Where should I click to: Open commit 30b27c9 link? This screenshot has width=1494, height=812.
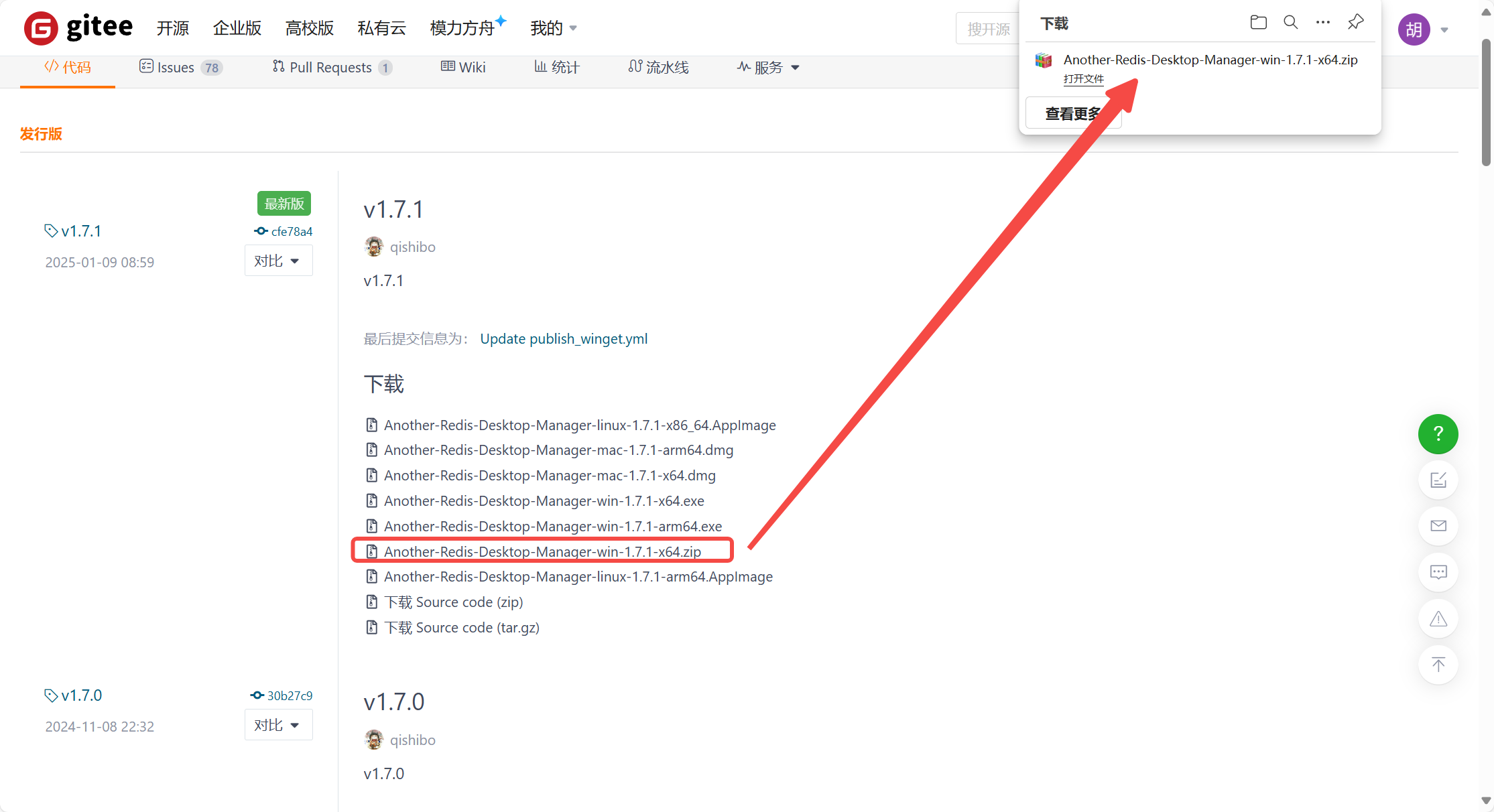click(290, 695)
